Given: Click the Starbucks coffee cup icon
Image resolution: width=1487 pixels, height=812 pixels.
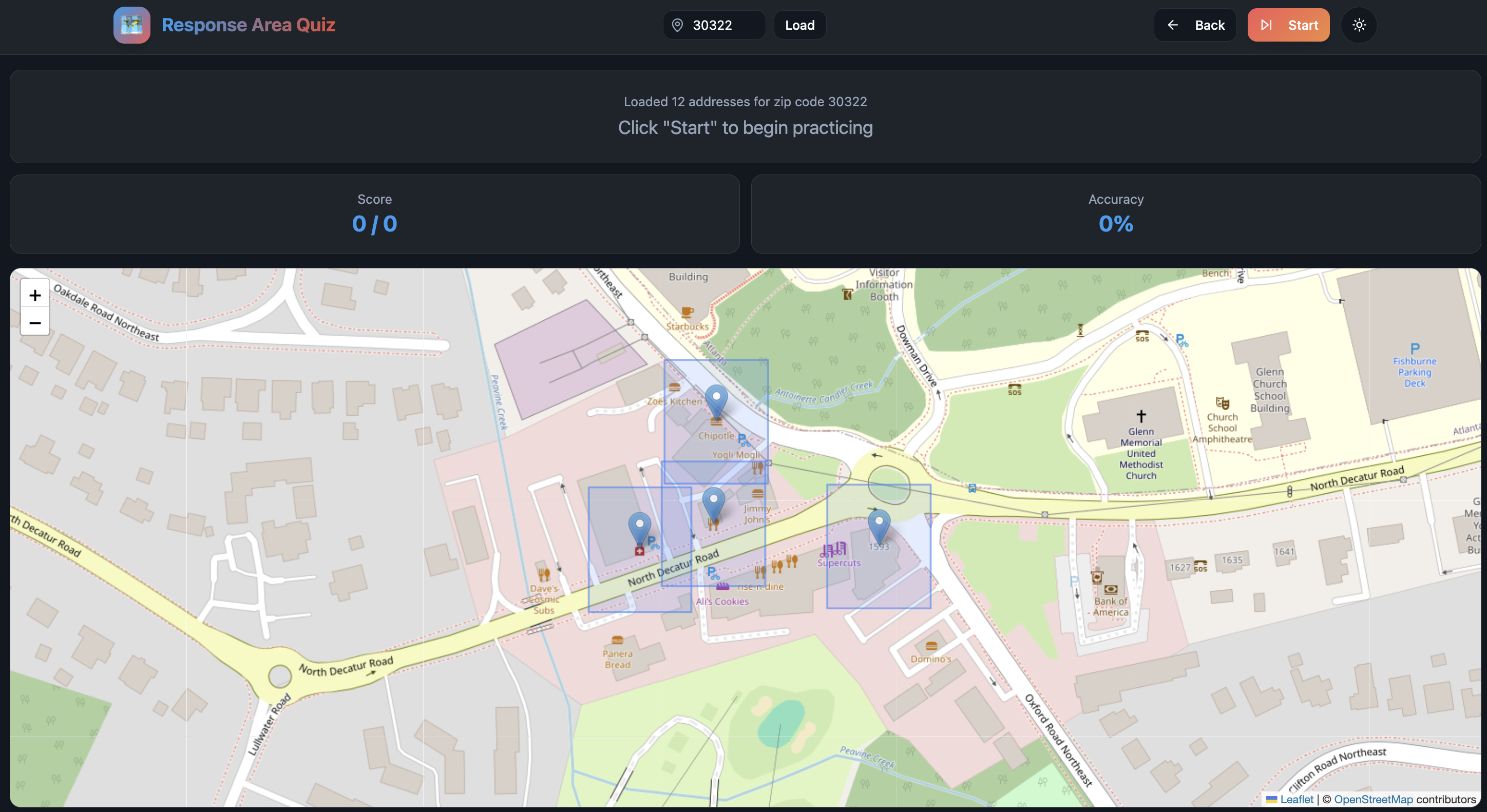Looking at the screenshot, I should [687, 312].
